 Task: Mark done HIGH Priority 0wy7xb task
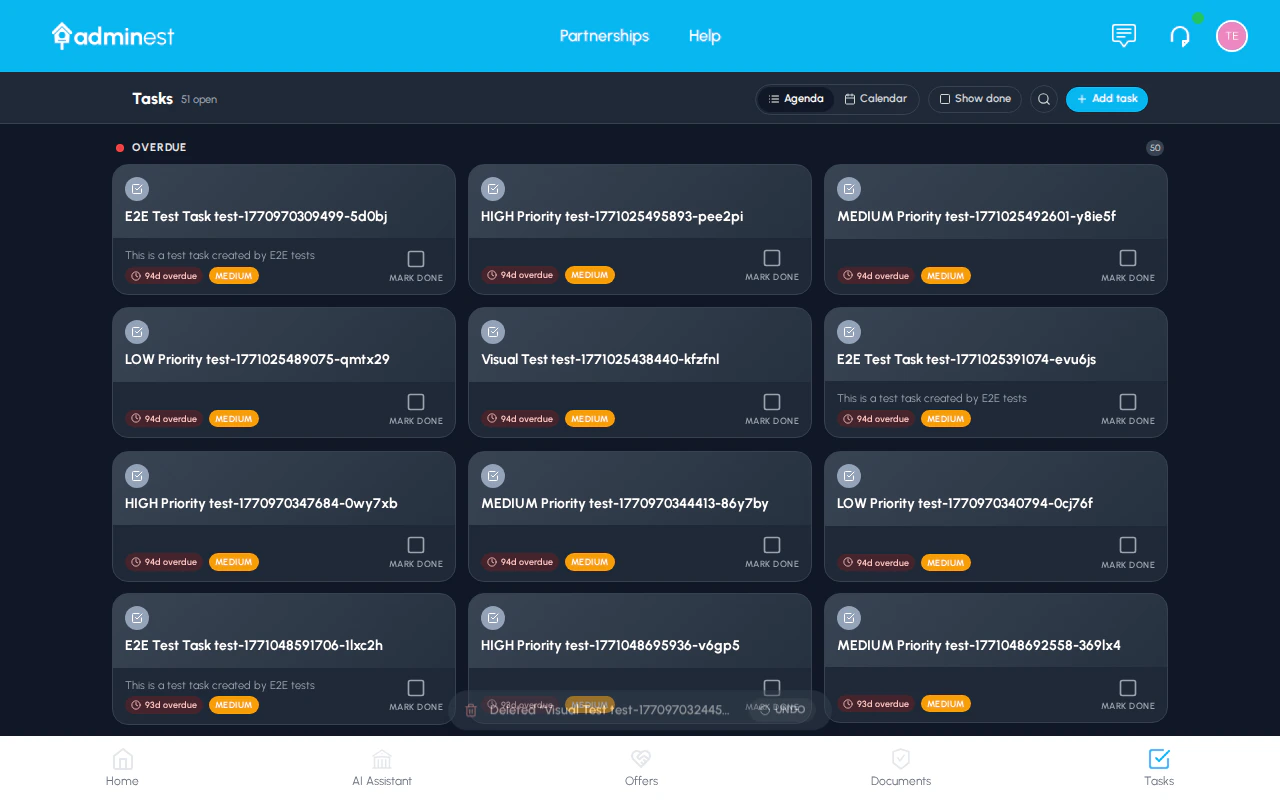[x=416, y=545]
